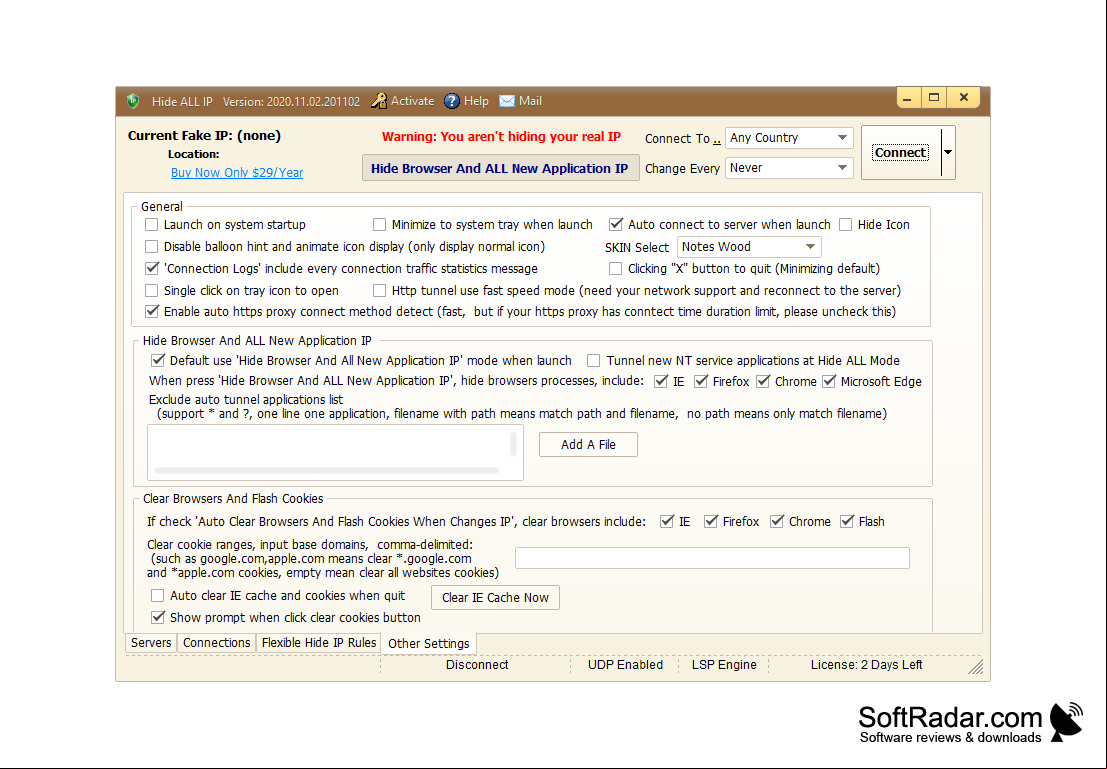Image resolution: width=1107 pixels, height=769 pixels.
Task: Click the License: 2 Days Left status
Action: tap(866, 664)
